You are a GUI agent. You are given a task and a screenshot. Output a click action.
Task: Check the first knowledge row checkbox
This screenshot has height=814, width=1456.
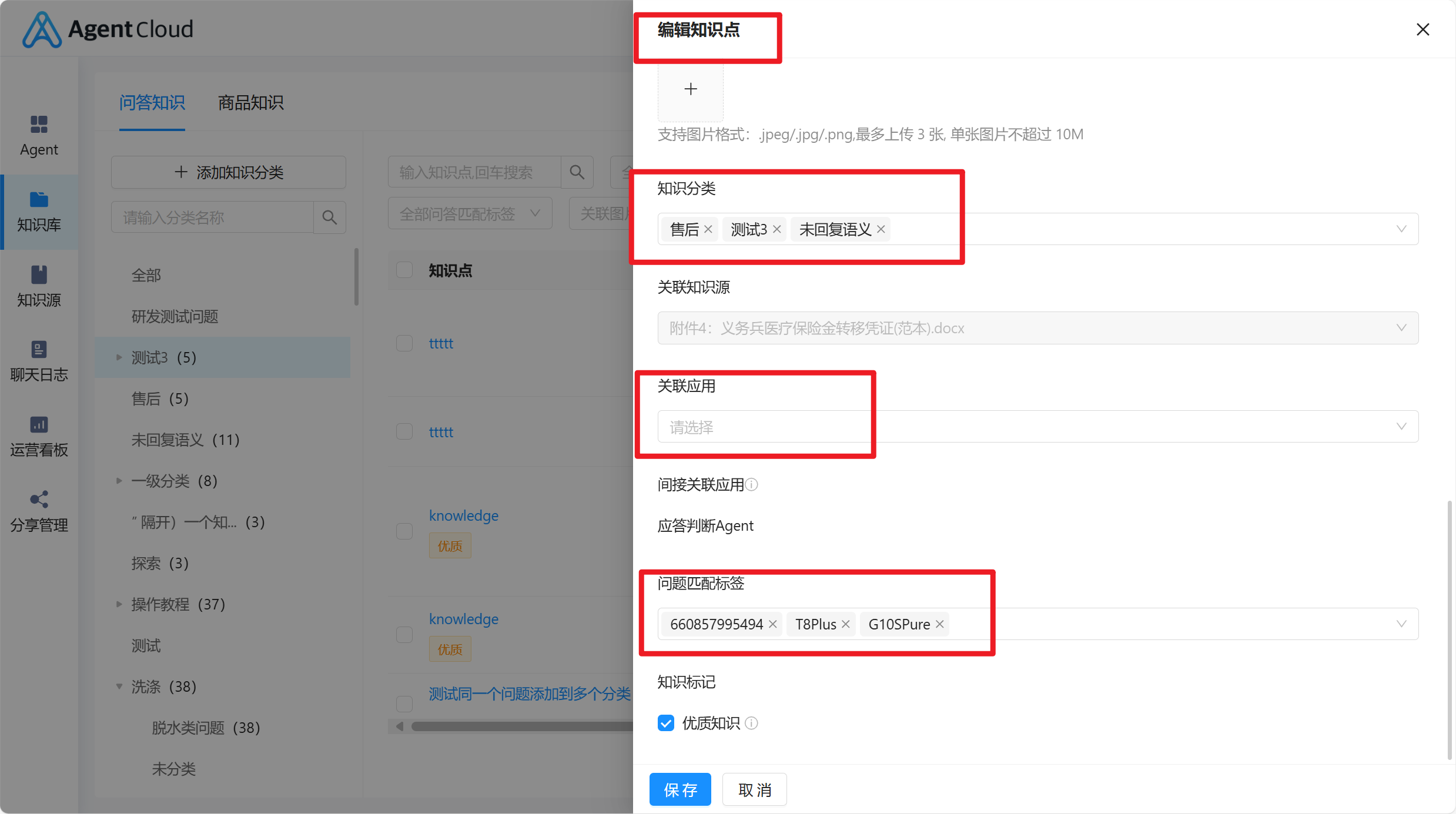tap(404, 531)
